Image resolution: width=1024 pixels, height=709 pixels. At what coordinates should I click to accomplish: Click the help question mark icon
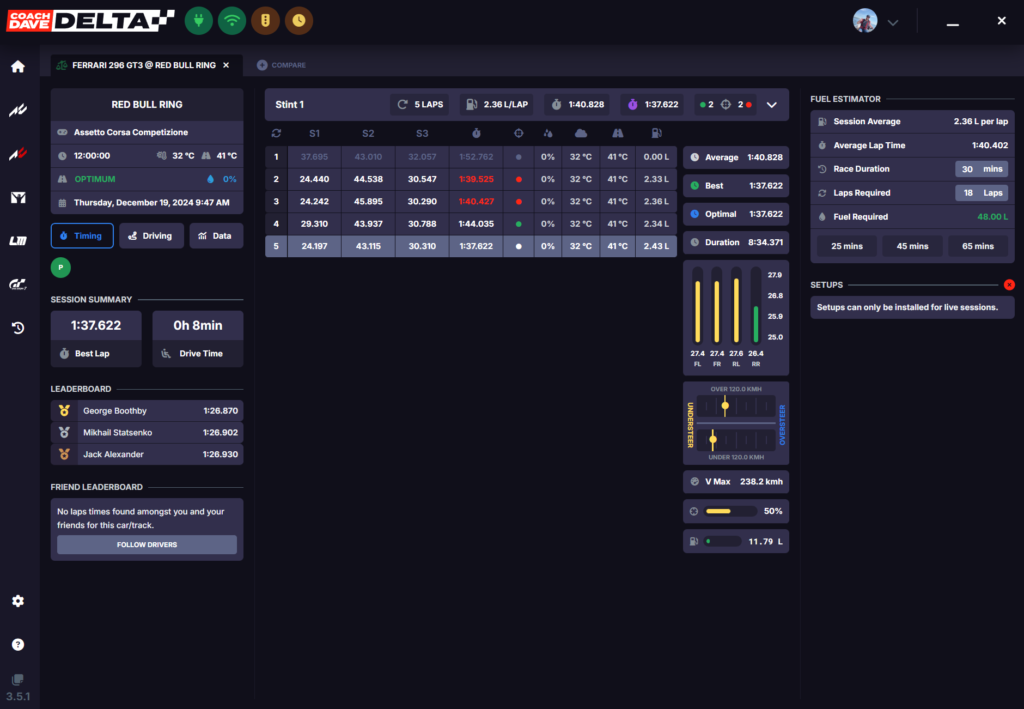pos(17,644)
